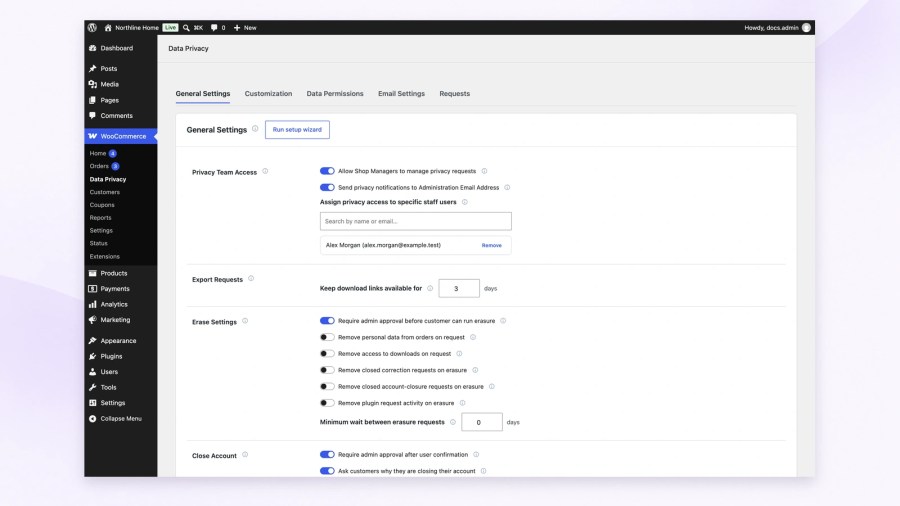Show info tooltip for Privacy Team Access

tap(265, 171)
